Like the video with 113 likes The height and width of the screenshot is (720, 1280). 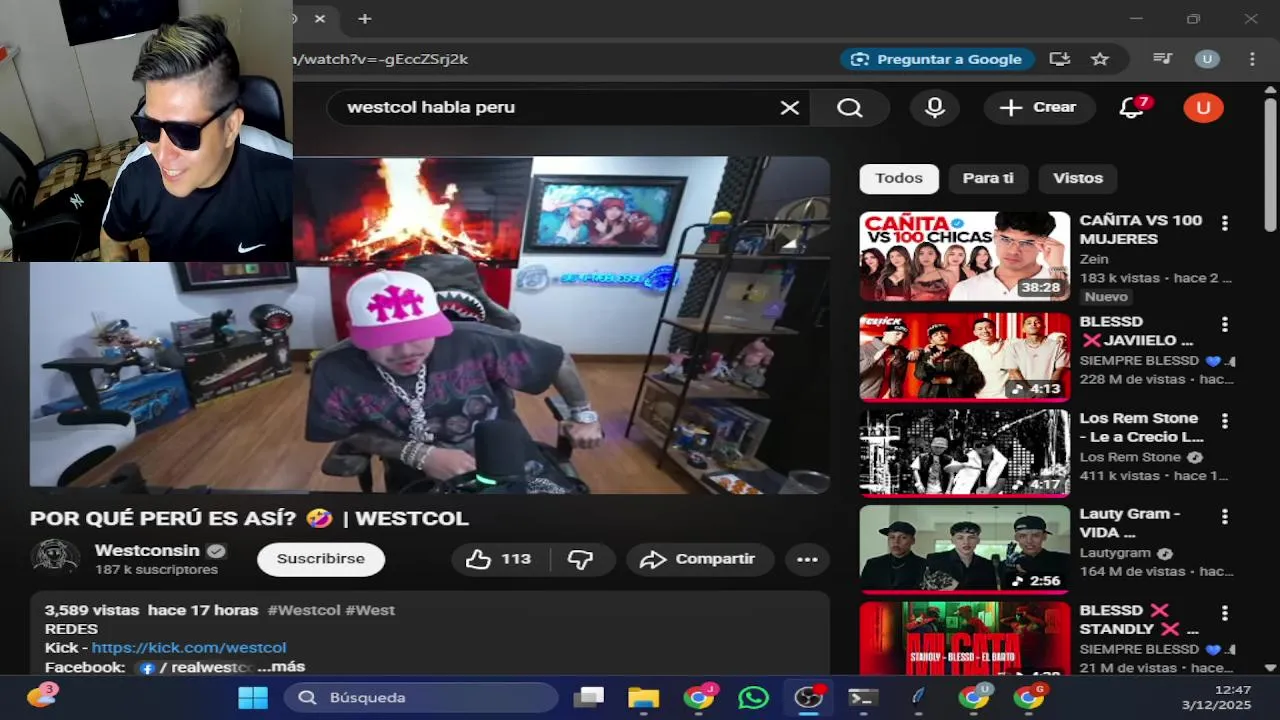point(499,559)
